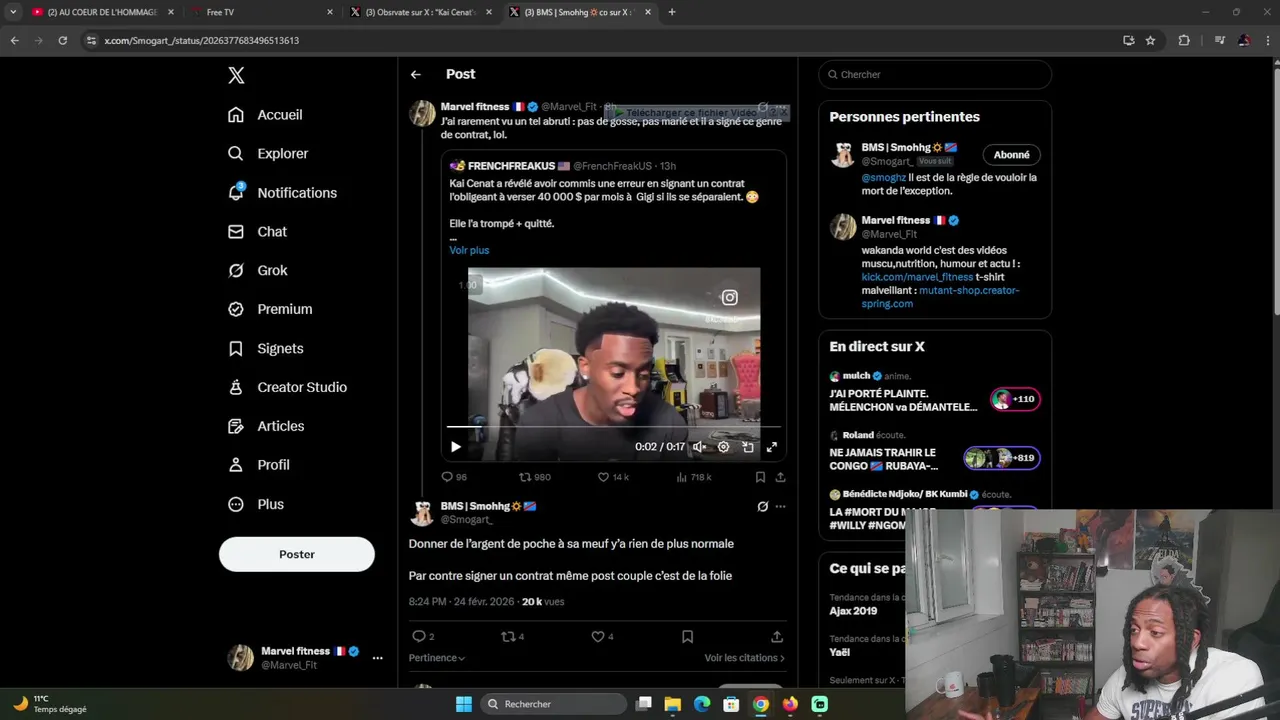The image size is (1280, 720).
Task: Open a new browser tab
Action: (x=672, y=12)
